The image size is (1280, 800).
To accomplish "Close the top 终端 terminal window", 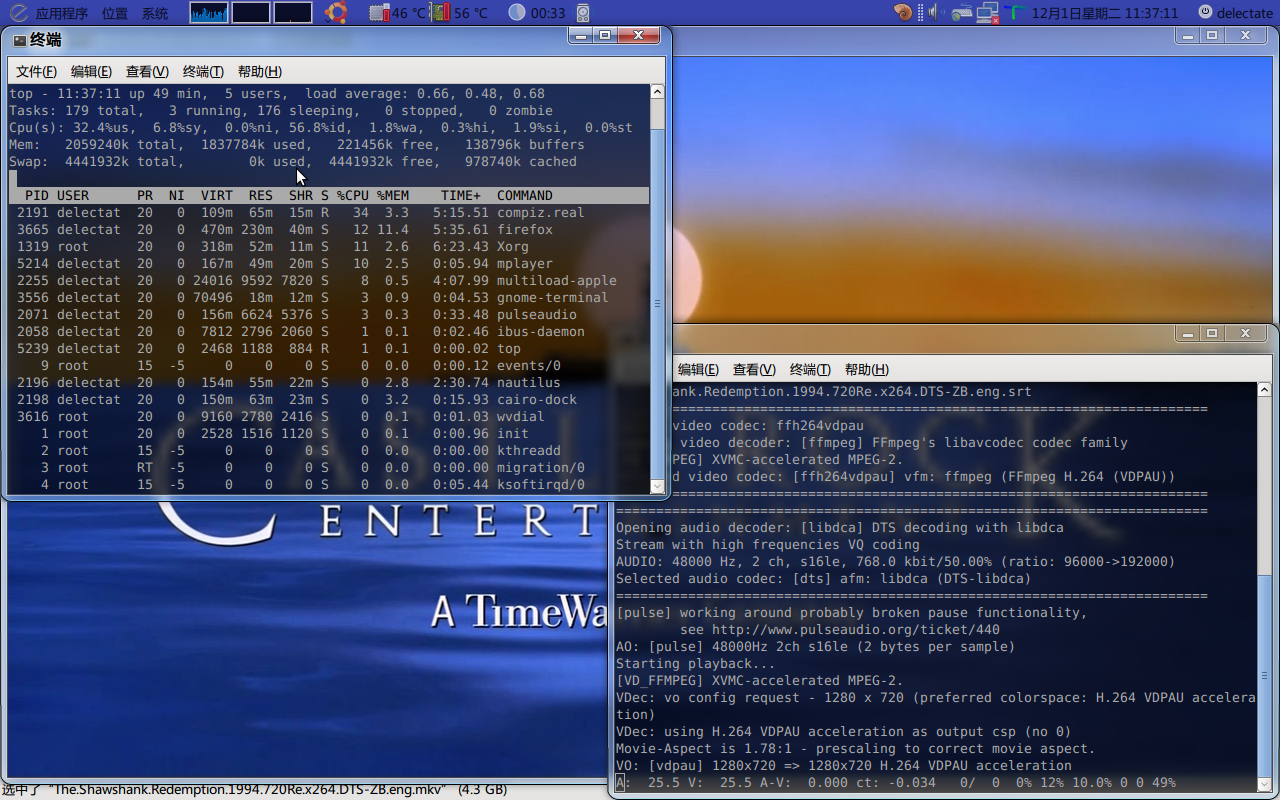I will [x=638, y=35].
